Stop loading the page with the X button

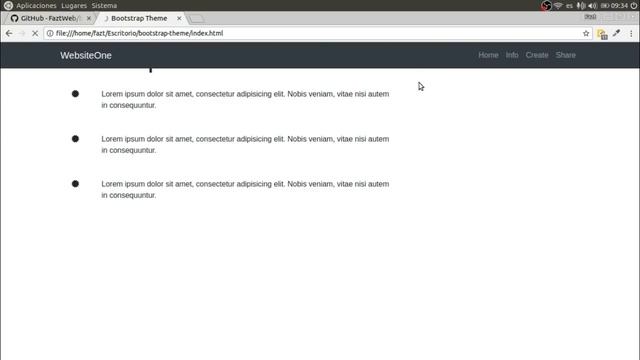pos(35,33)
